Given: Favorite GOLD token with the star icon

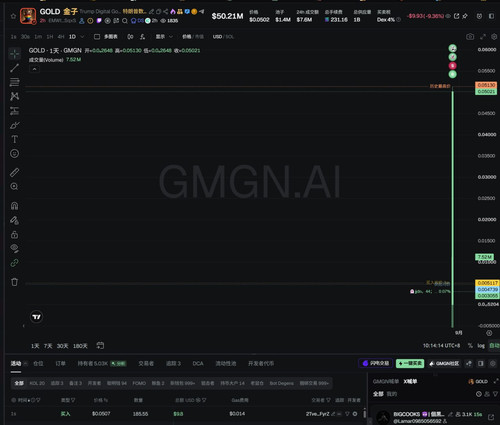Looking at the screenshot, I should point(13,16).
